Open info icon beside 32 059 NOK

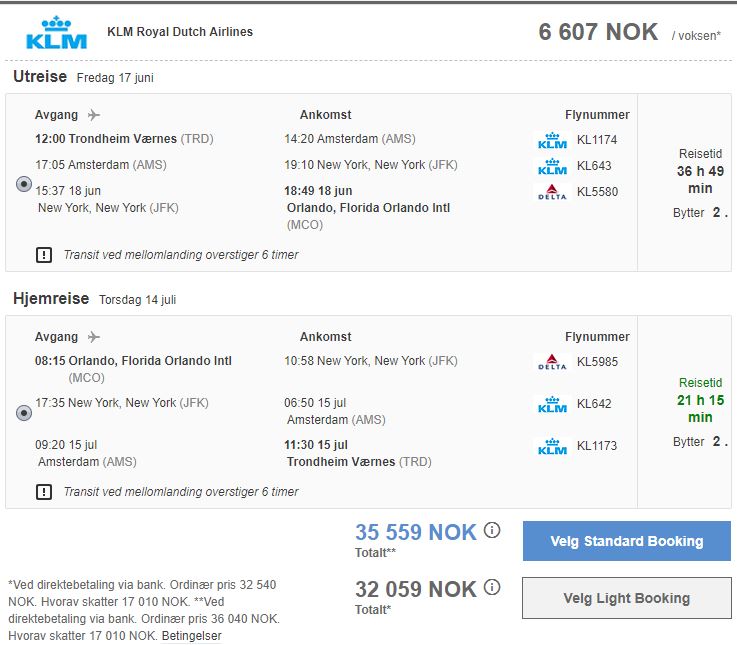[x=492, y=587]
